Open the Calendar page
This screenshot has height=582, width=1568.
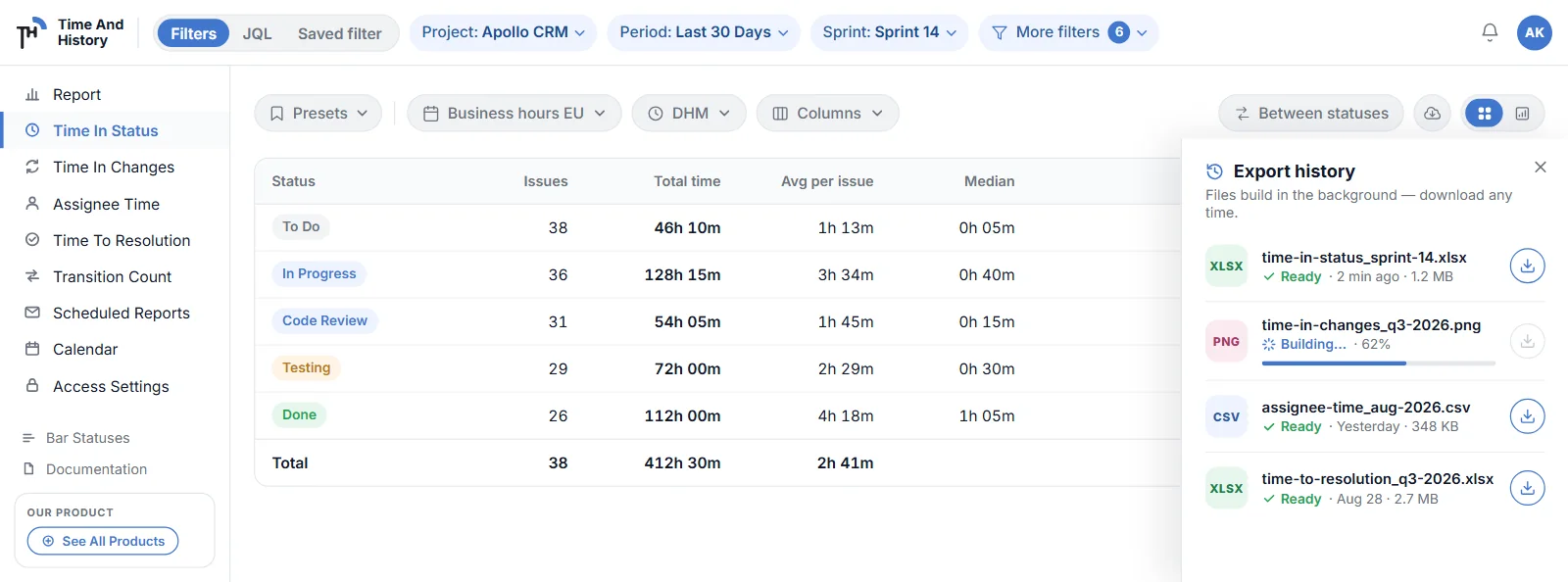pyautogui.click(x=115, y=349)
